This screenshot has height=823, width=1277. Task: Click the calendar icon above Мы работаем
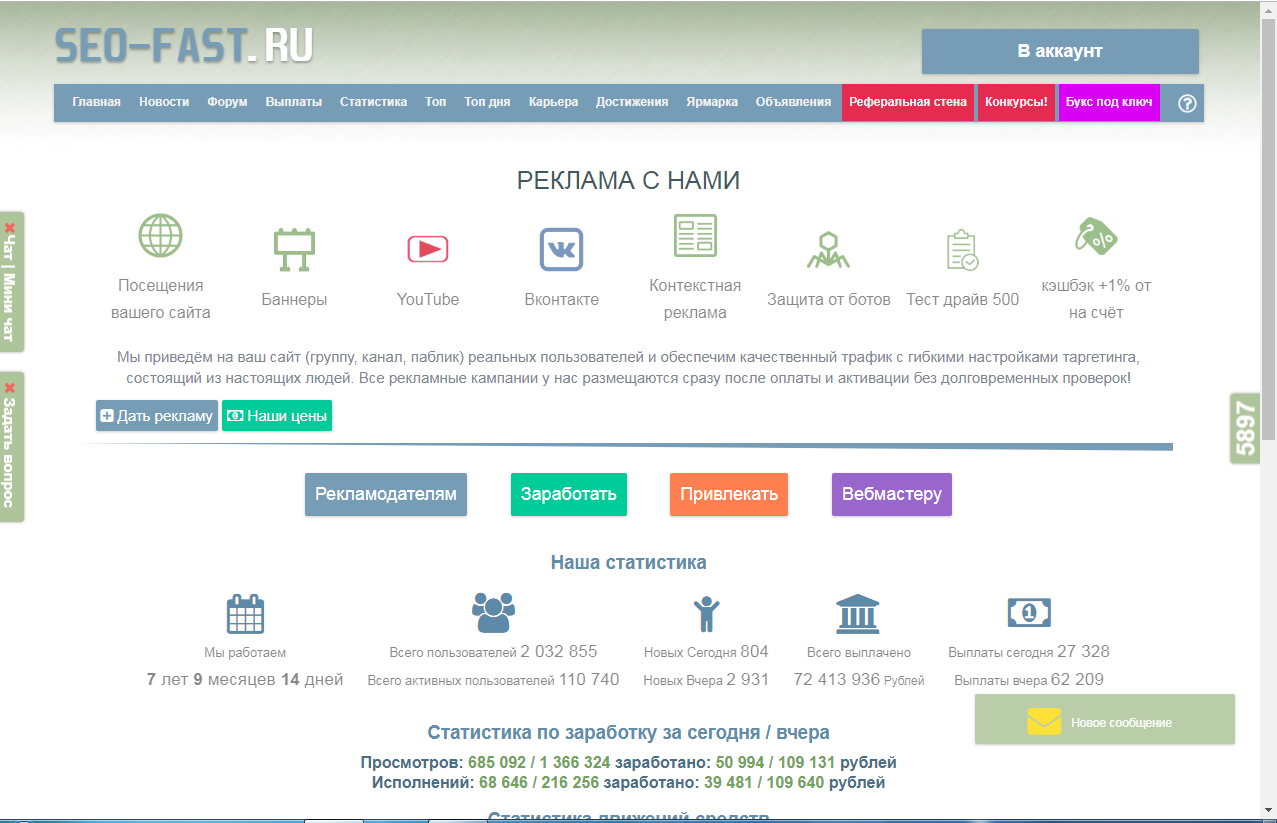[245, 614]
